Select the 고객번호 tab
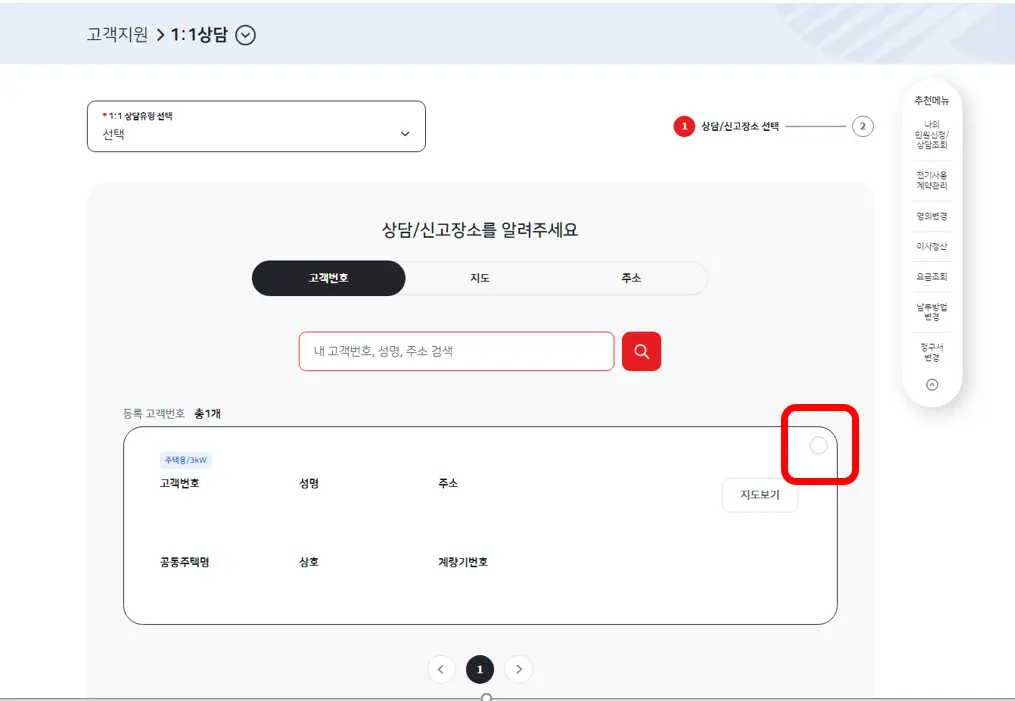The image size is (1015, 701). tap(328, 278)
